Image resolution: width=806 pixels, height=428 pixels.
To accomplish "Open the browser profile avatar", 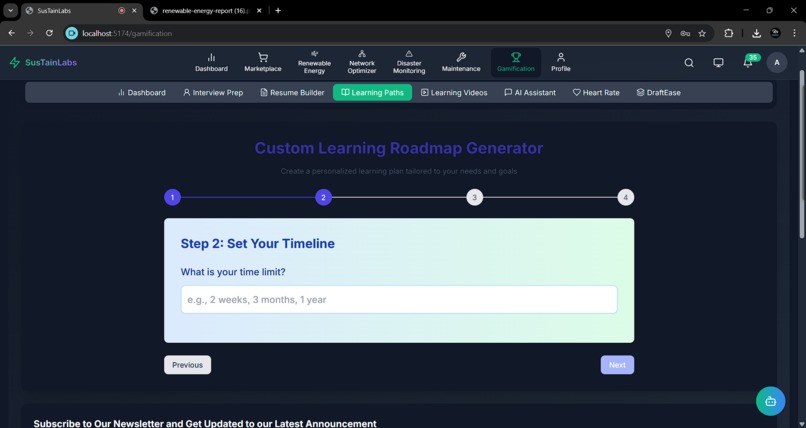I will 776,33.
